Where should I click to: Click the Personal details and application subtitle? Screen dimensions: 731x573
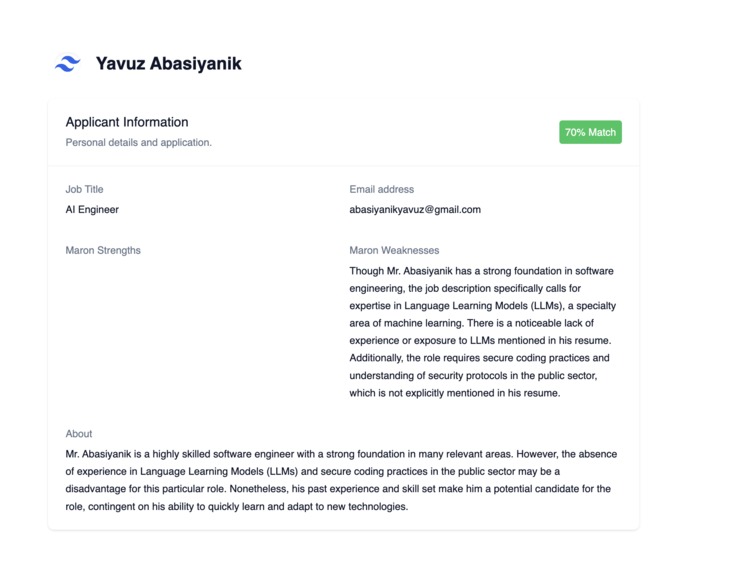138,143
